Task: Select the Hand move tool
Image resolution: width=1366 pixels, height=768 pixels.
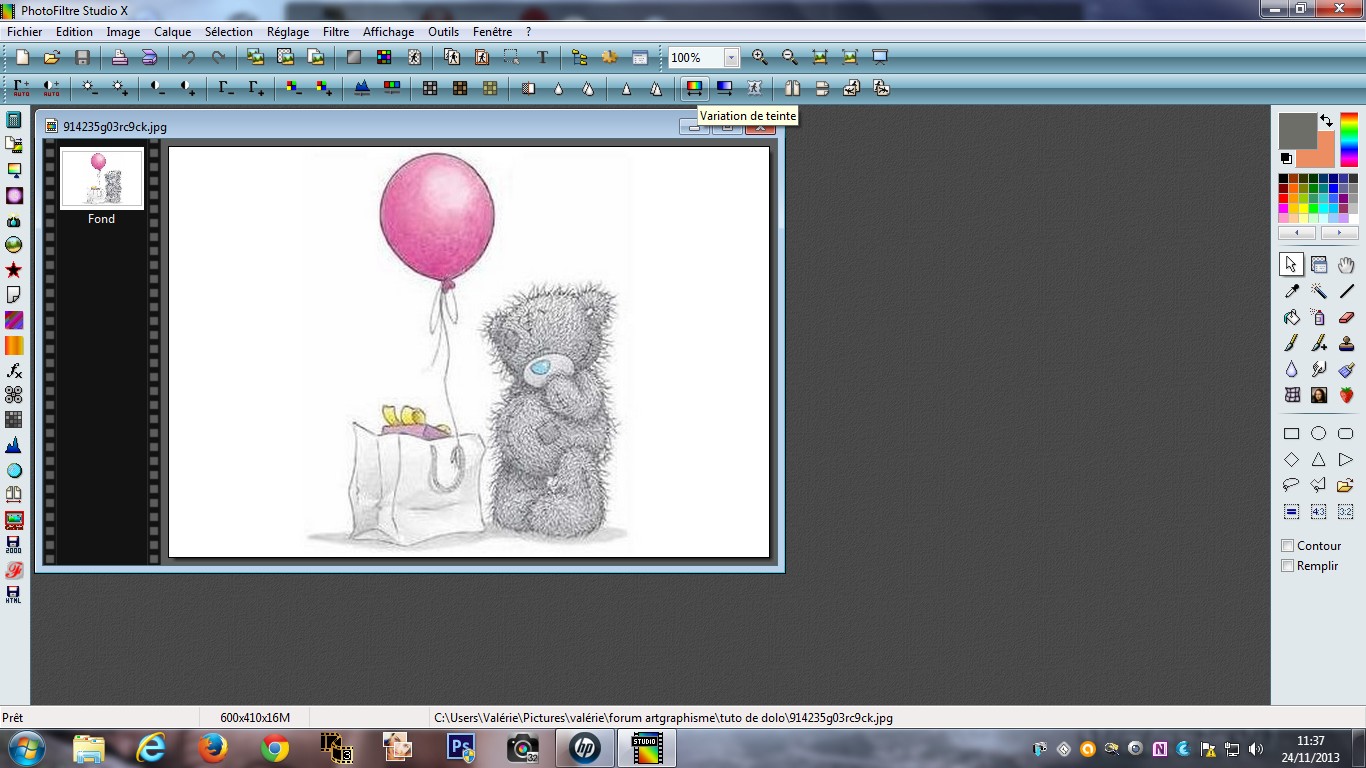Action: (1346, 265)
